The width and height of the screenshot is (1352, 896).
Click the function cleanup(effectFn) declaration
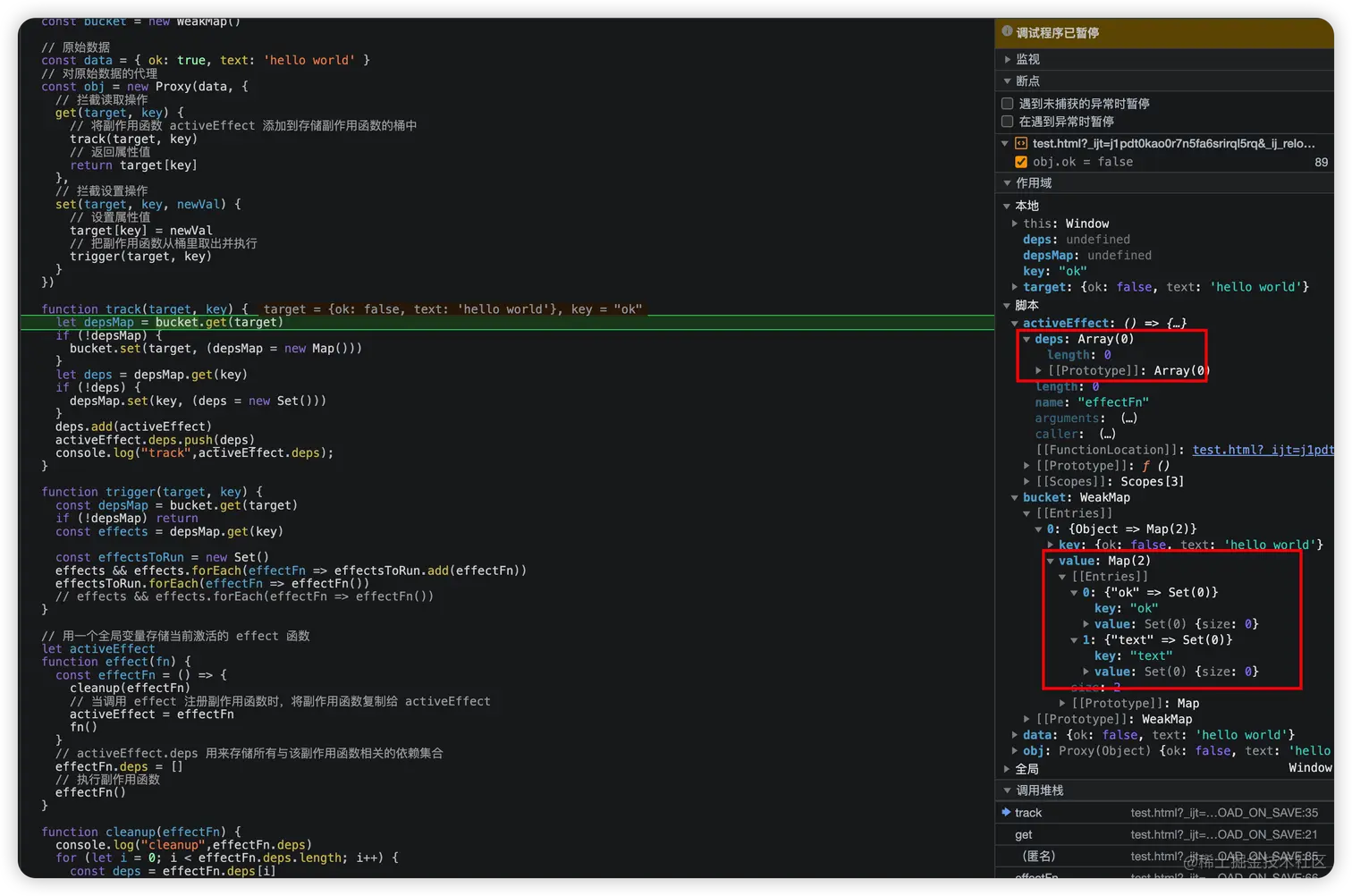click(x=141, y=832)
